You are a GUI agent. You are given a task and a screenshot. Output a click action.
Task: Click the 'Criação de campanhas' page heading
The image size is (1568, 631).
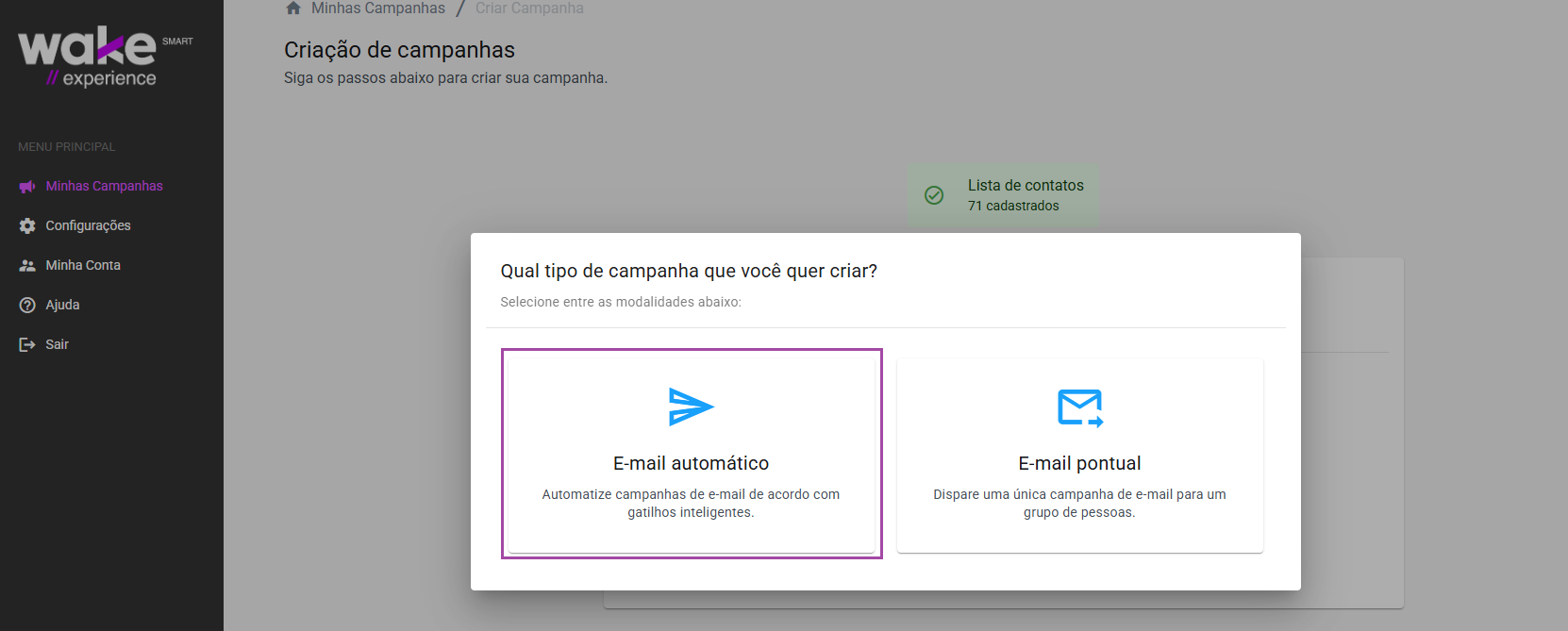399,50
